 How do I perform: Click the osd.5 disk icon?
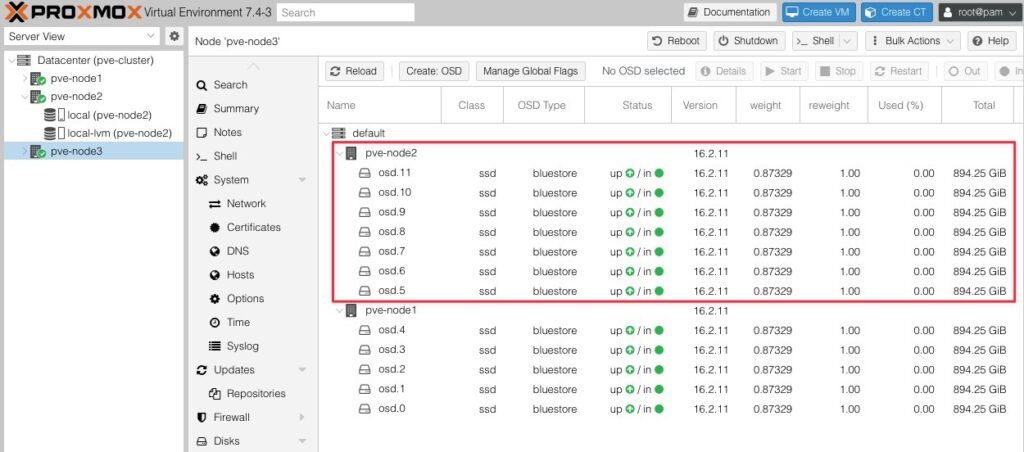(364, 291)
